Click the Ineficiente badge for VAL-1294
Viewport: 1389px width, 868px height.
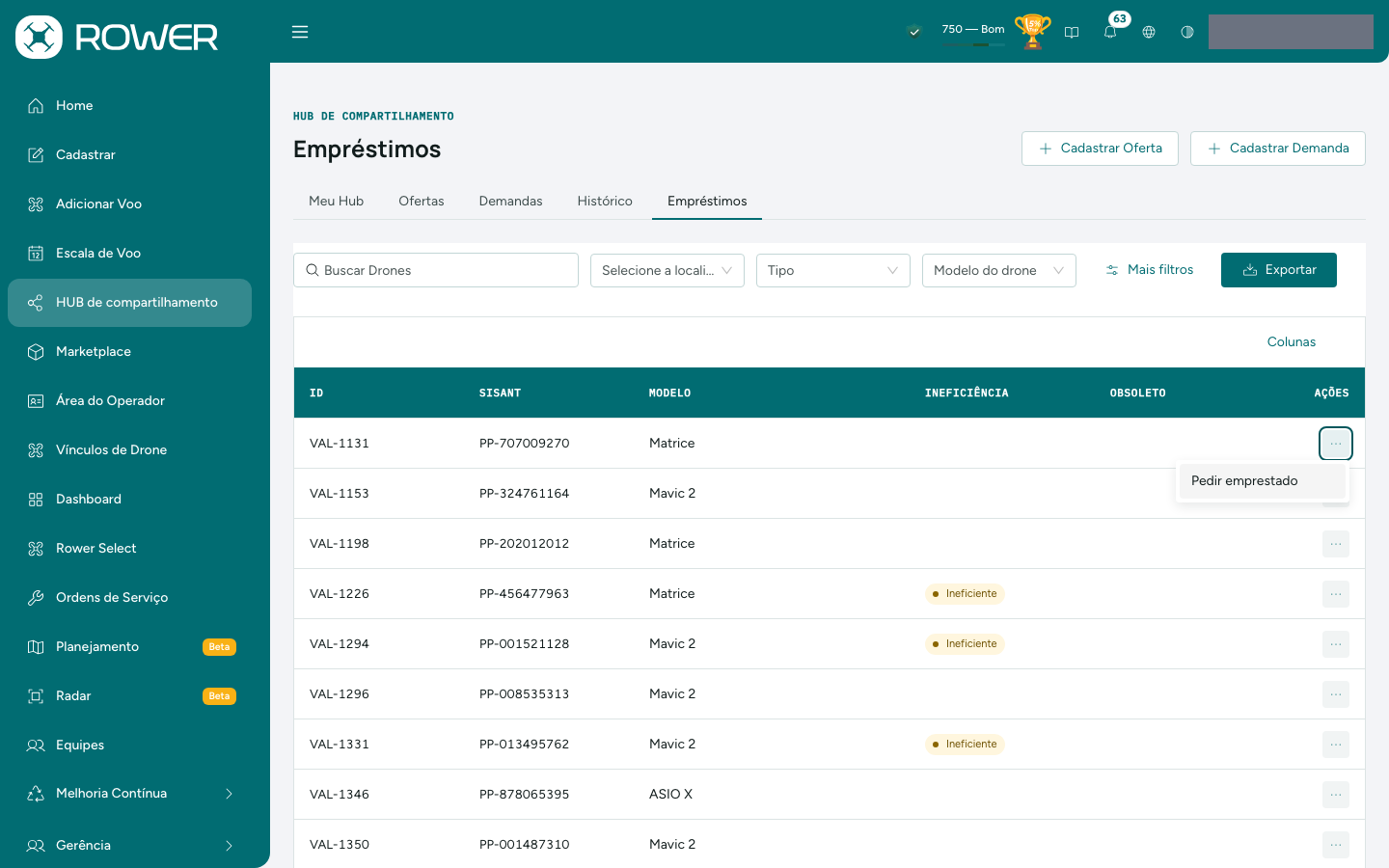point(965,643)
